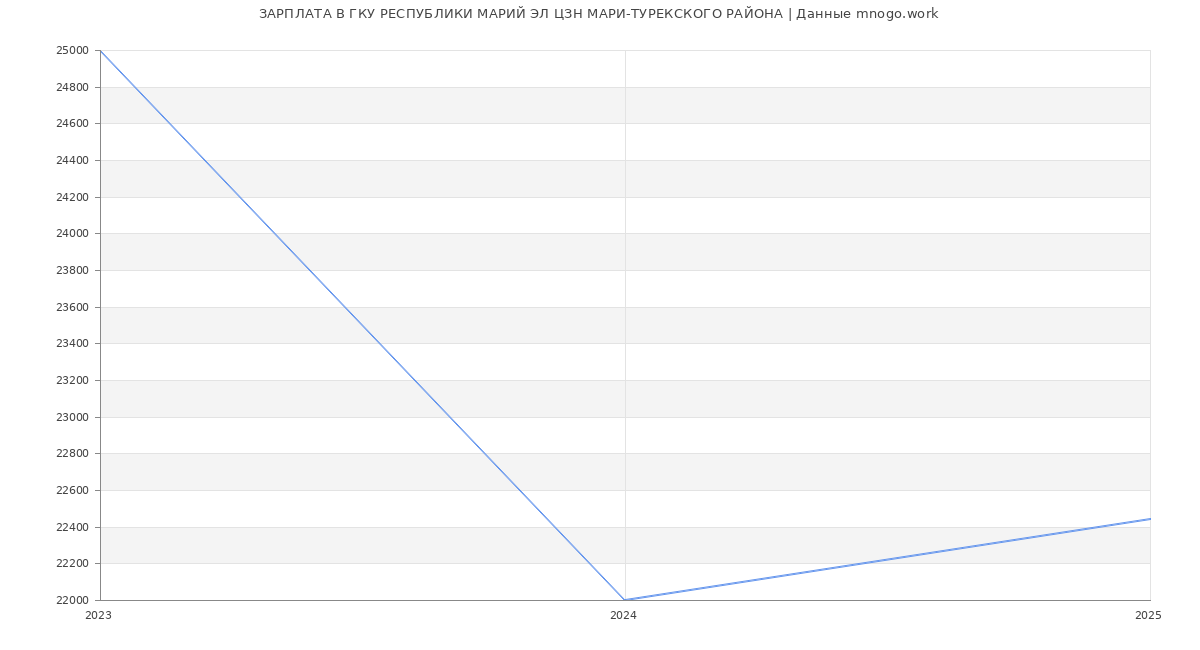
Task: Click the 24600 y-axis tick label
Action: 72,124
